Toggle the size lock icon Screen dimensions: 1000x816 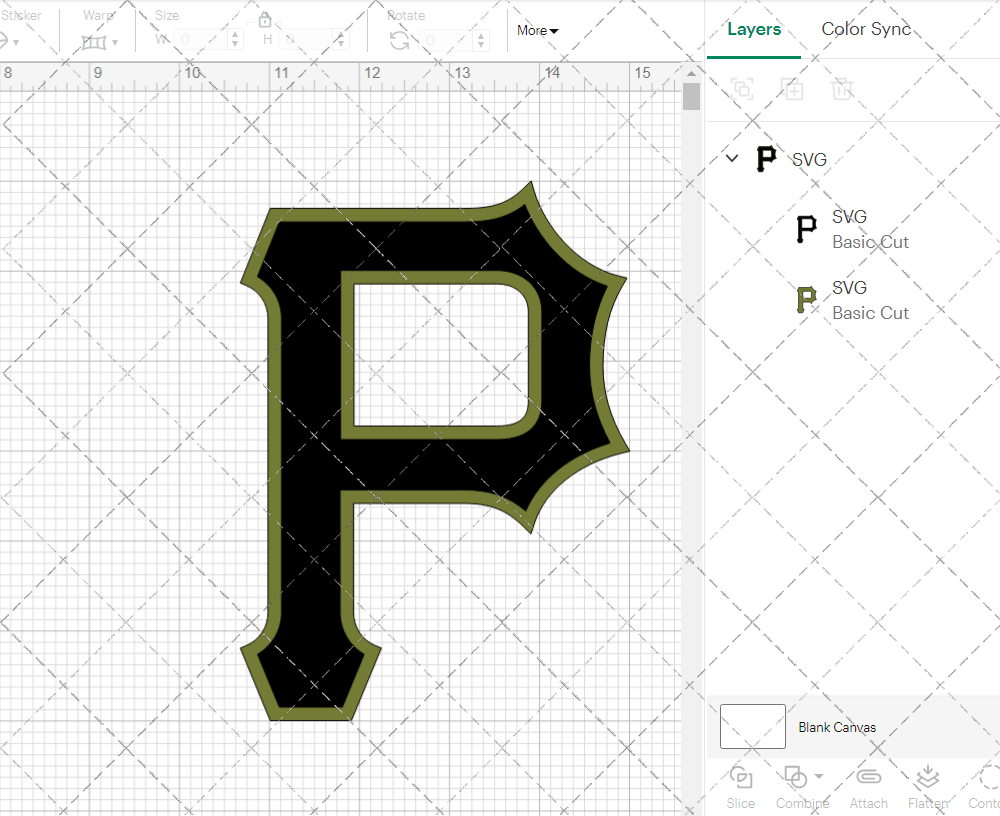point(265,19)
